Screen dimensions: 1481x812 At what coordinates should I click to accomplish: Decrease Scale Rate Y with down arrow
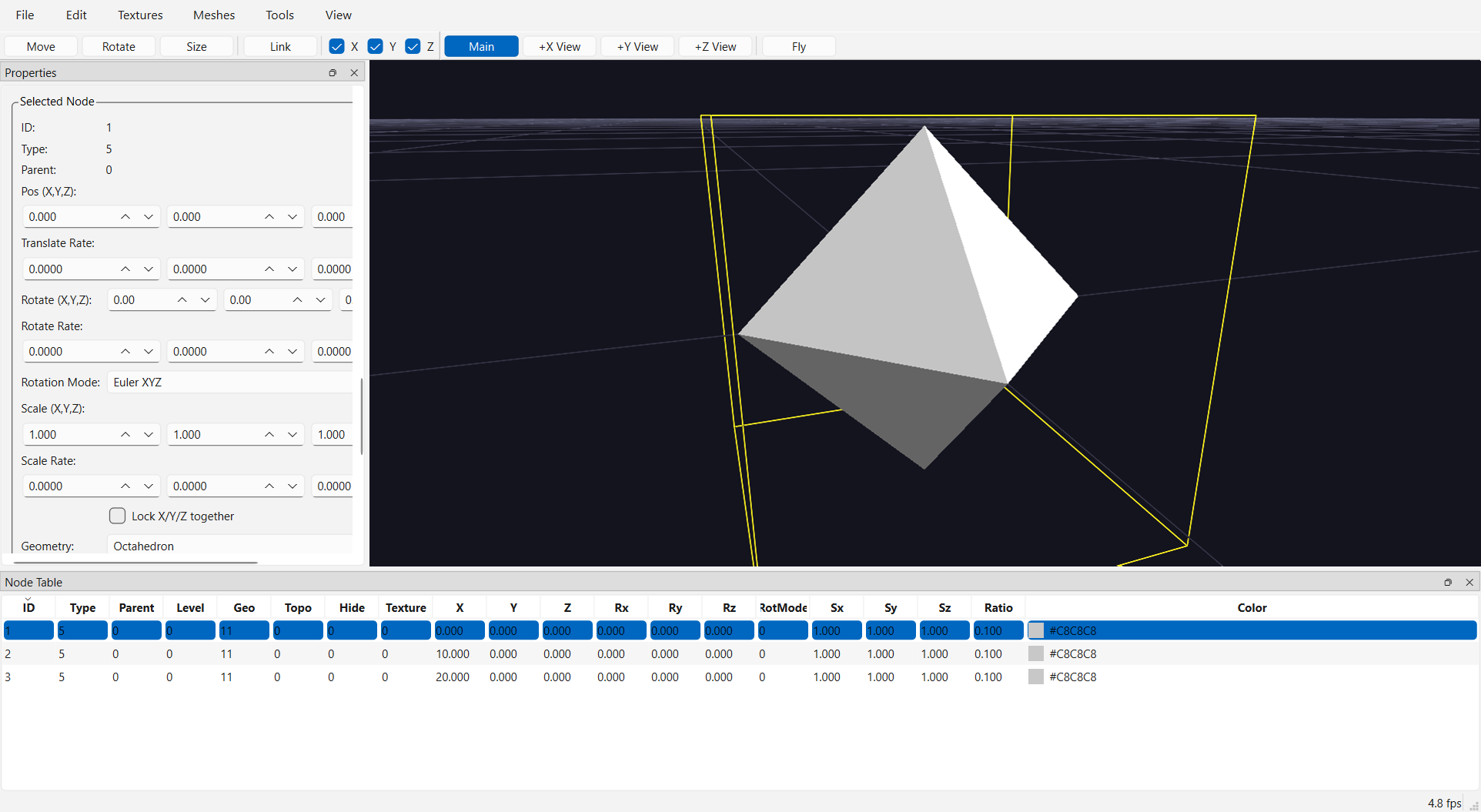pos(293,486)
